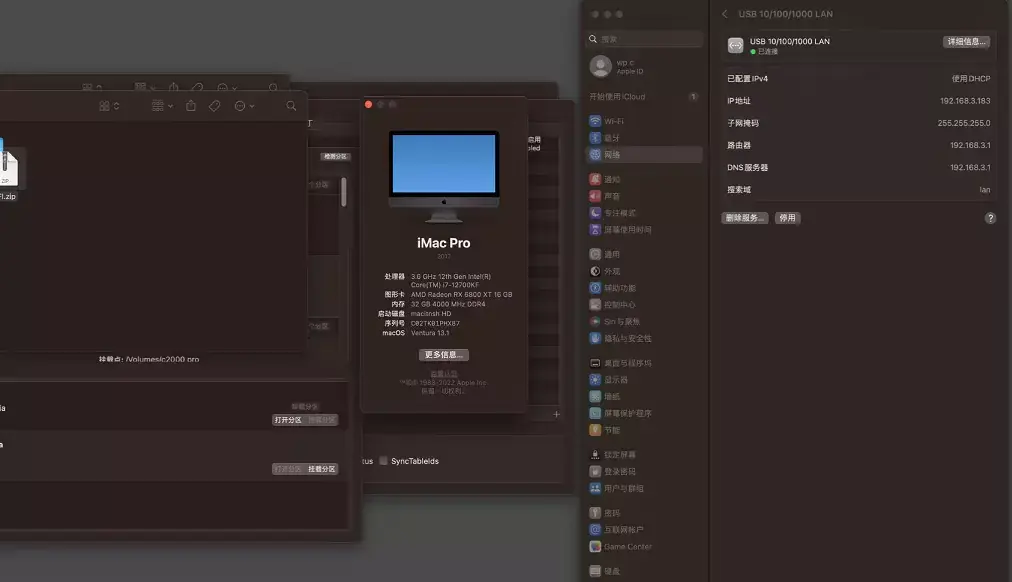The image size is (1012, 582).
Task: Click macOS version Ventura 13.1 text
Action: click(x=429, y=334)
